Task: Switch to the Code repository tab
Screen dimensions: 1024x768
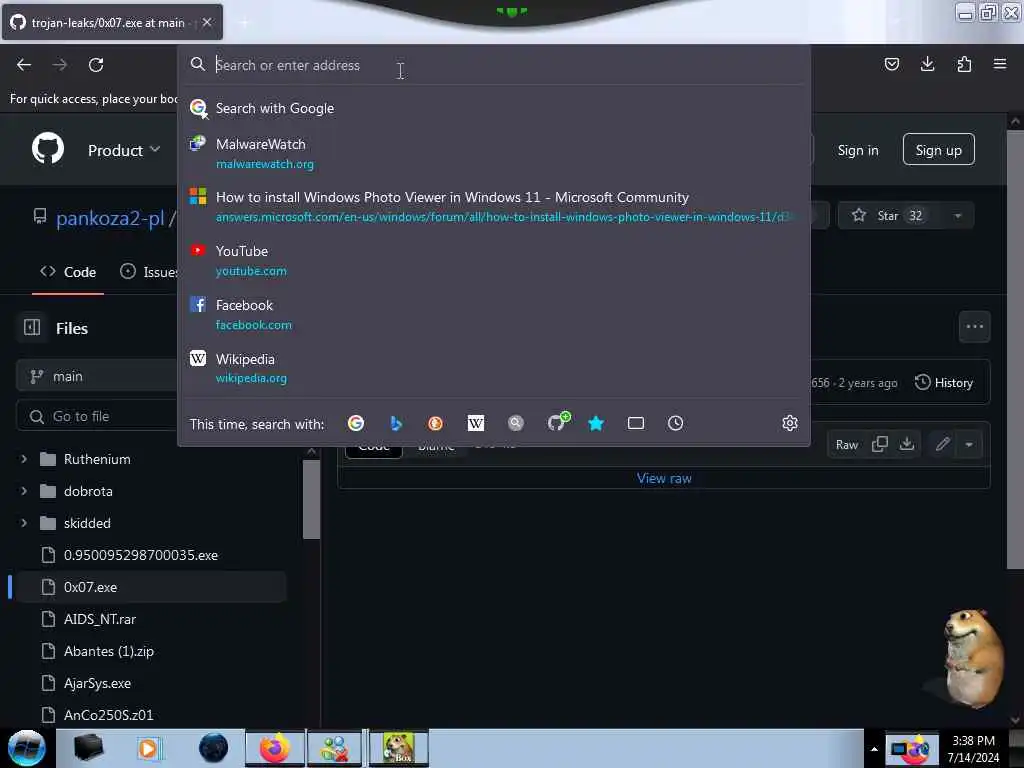Action: click(68, 272)
